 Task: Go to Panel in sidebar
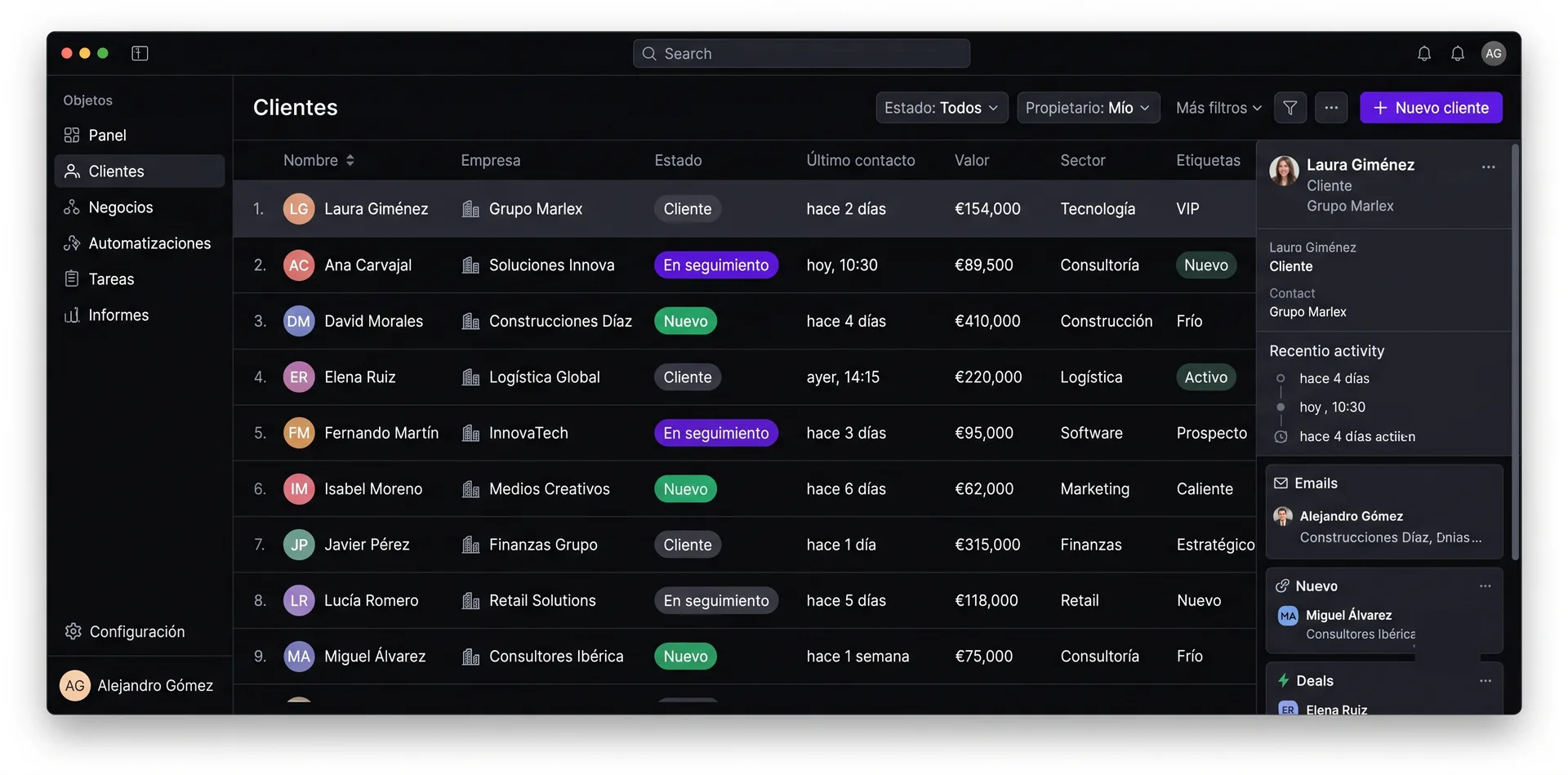tap(140, 135)
